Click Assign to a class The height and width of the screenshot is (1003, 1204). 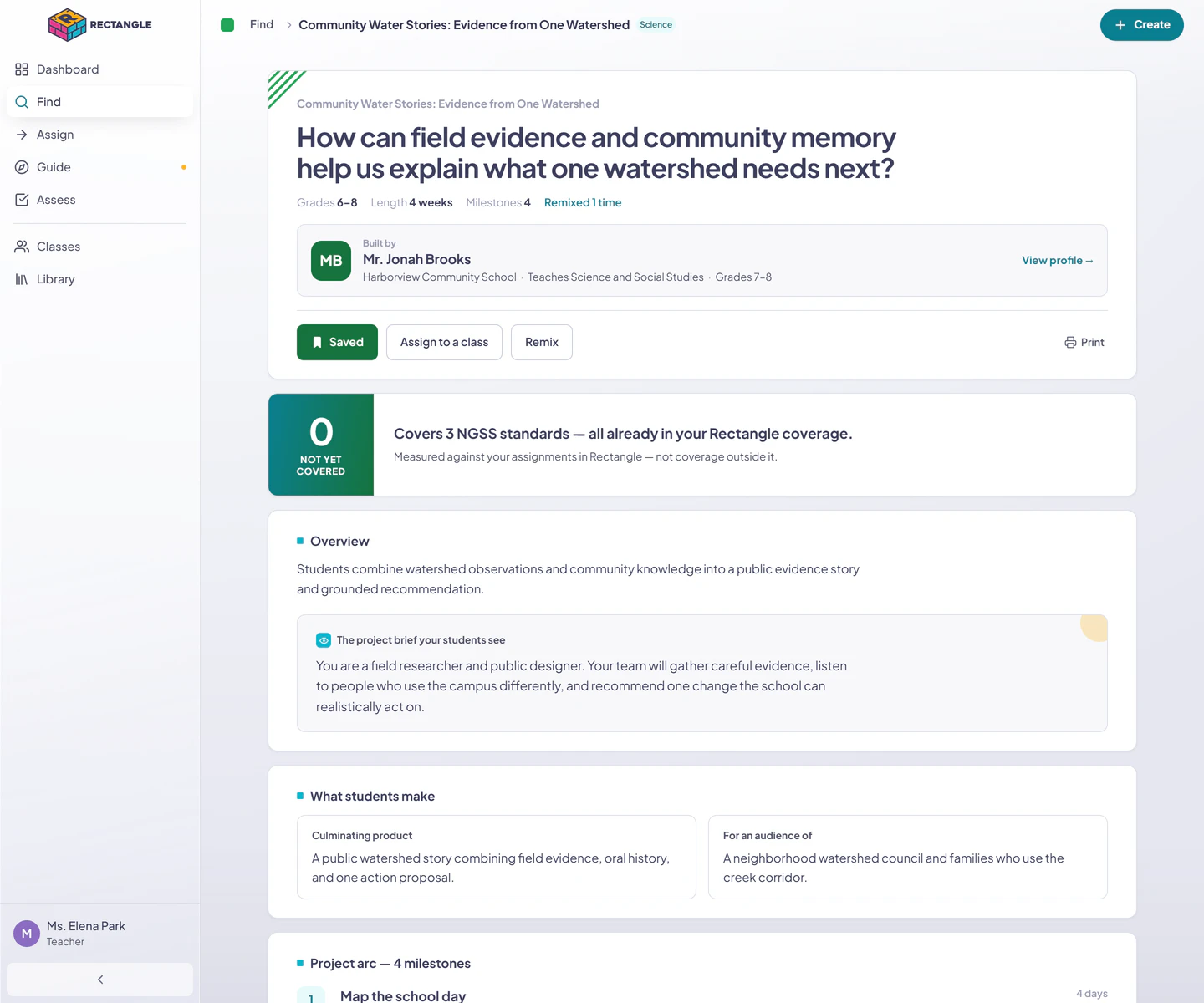tap(444, 343)
